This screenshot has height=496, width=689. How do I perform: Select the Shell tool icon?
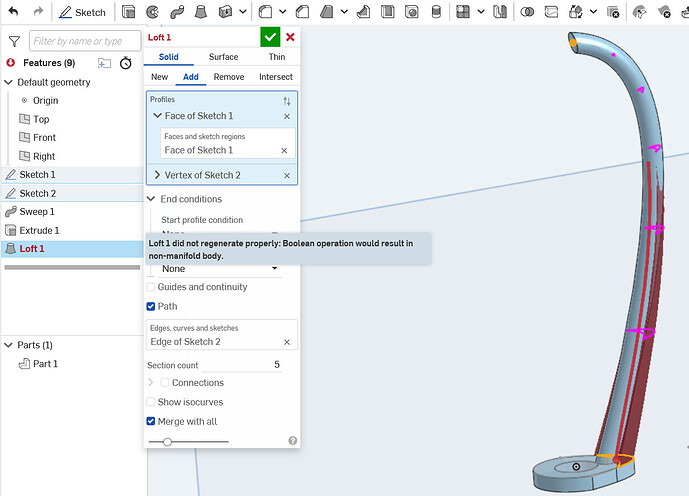pyautogui.click(x=388, y=12)
